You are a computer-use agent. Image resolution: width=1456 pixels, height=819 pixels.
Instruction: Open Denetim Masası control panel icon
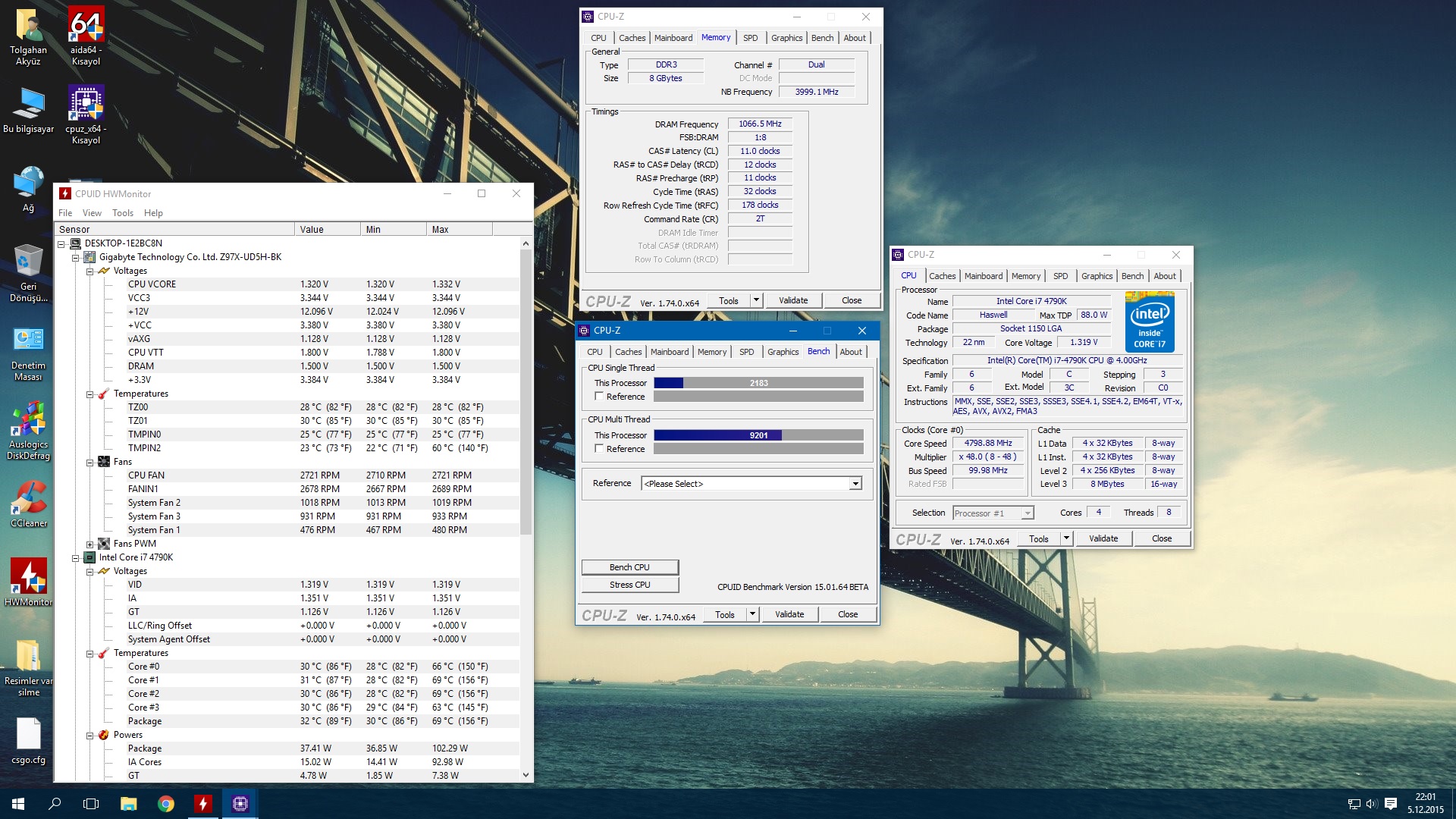coord(28,353)
